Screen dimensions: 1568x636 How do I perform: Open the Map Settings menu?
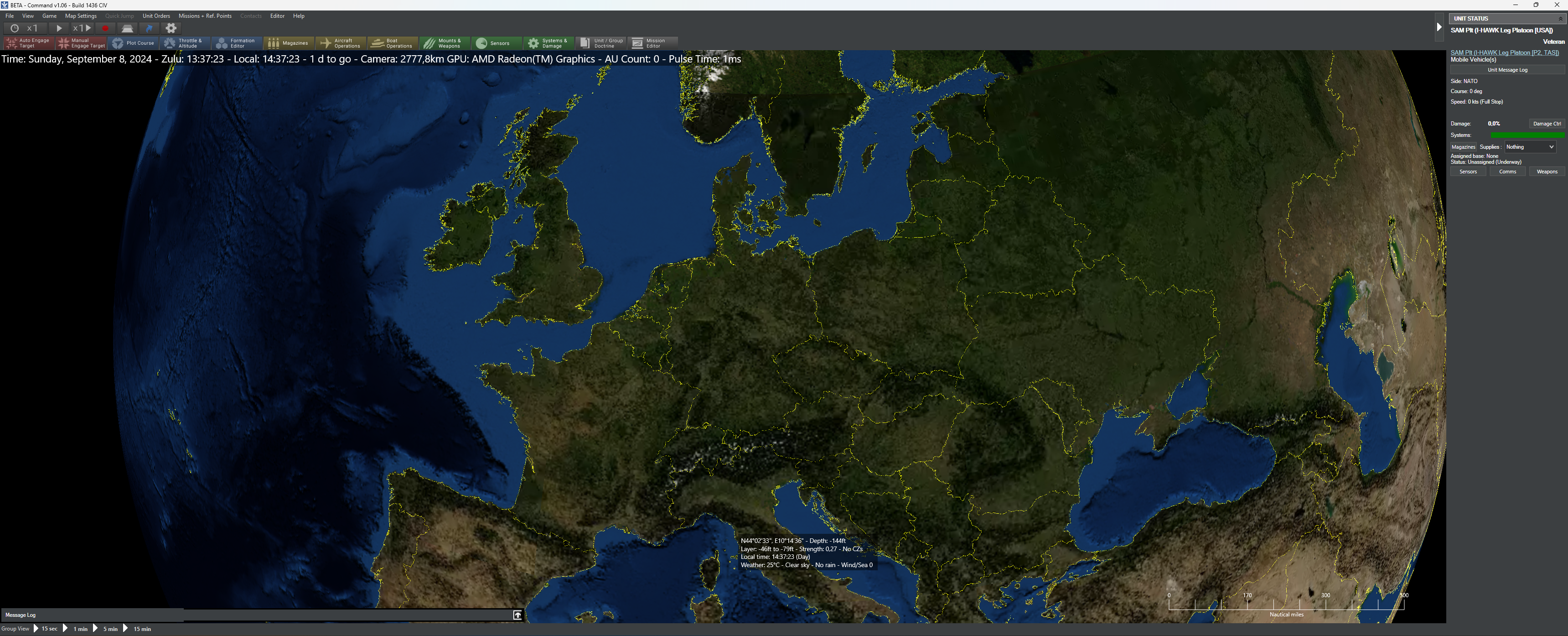coord(80,16)
